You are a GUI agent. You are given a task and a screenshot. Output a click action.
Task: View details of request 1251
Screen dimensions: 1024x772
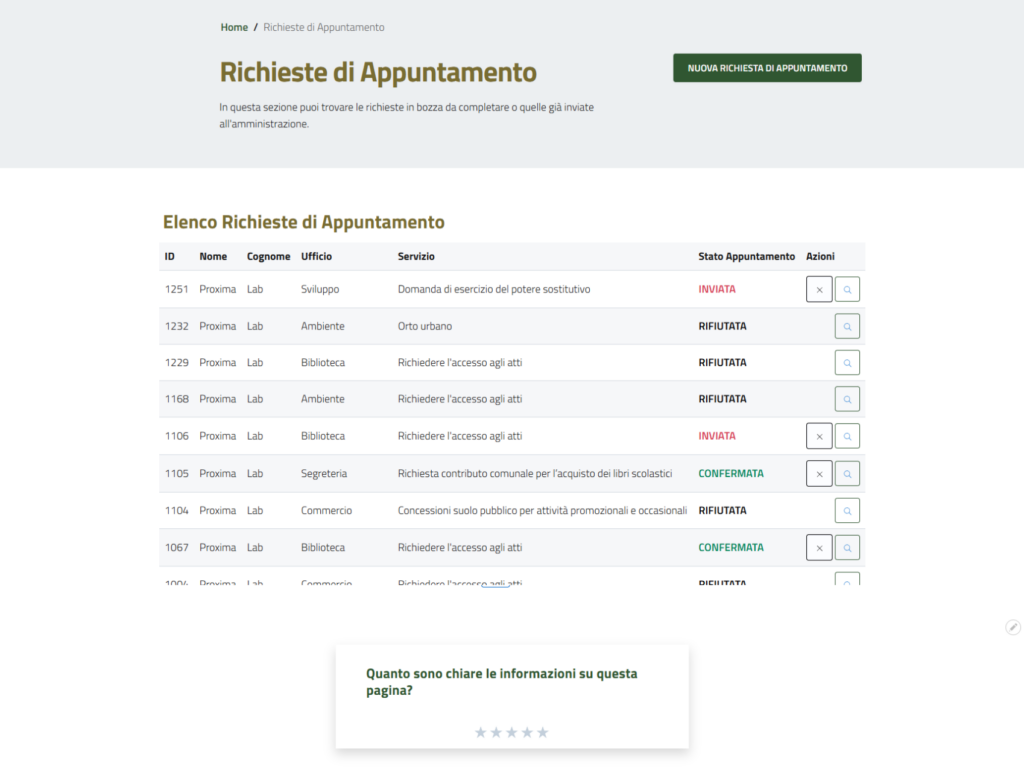847,290
